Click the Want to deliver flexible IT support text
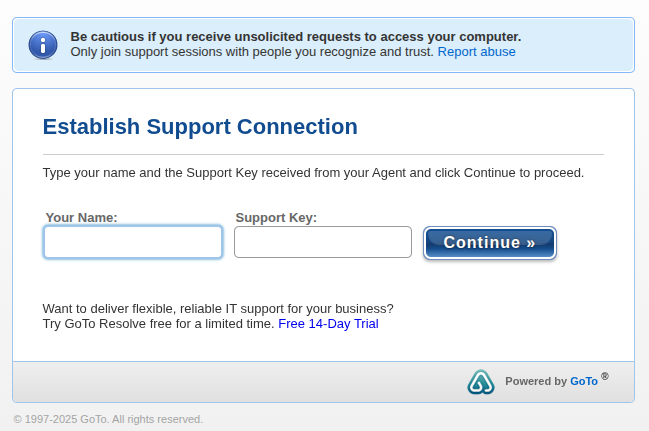Viewport: 649px width, 431px height. point(218,309)
